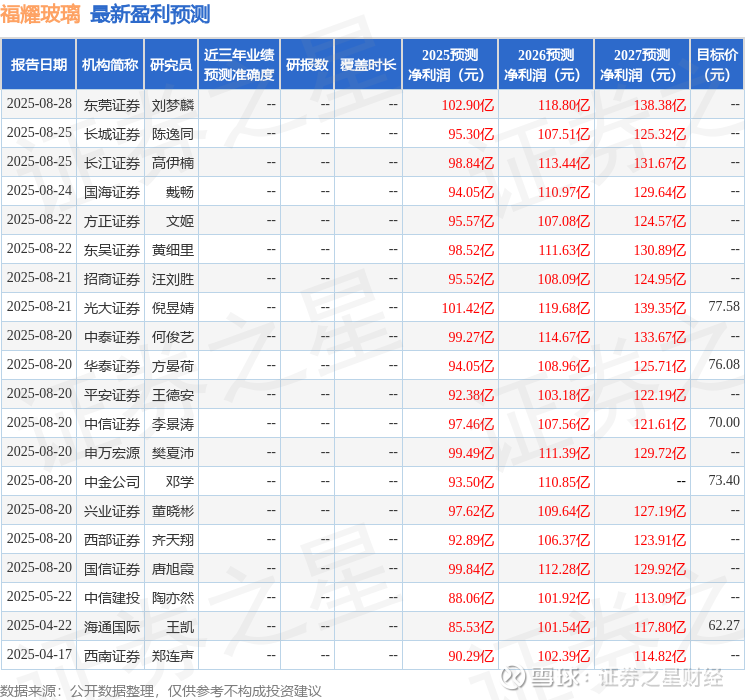The height and width of the screenshot is (700, 745).
Task: Click the 方正证券 institution cell
Action: click(112, 221)
